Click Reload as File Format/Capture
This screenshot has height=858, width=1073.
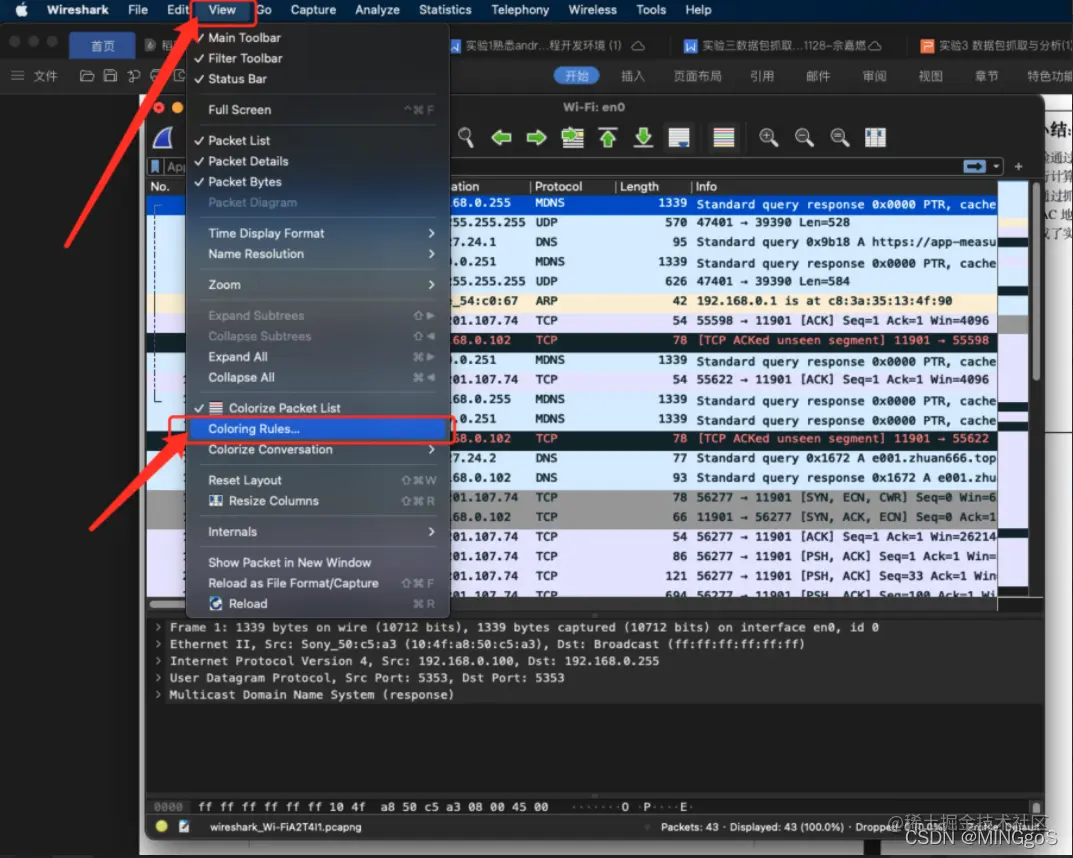pyautogui.click(x=318, y=583)
